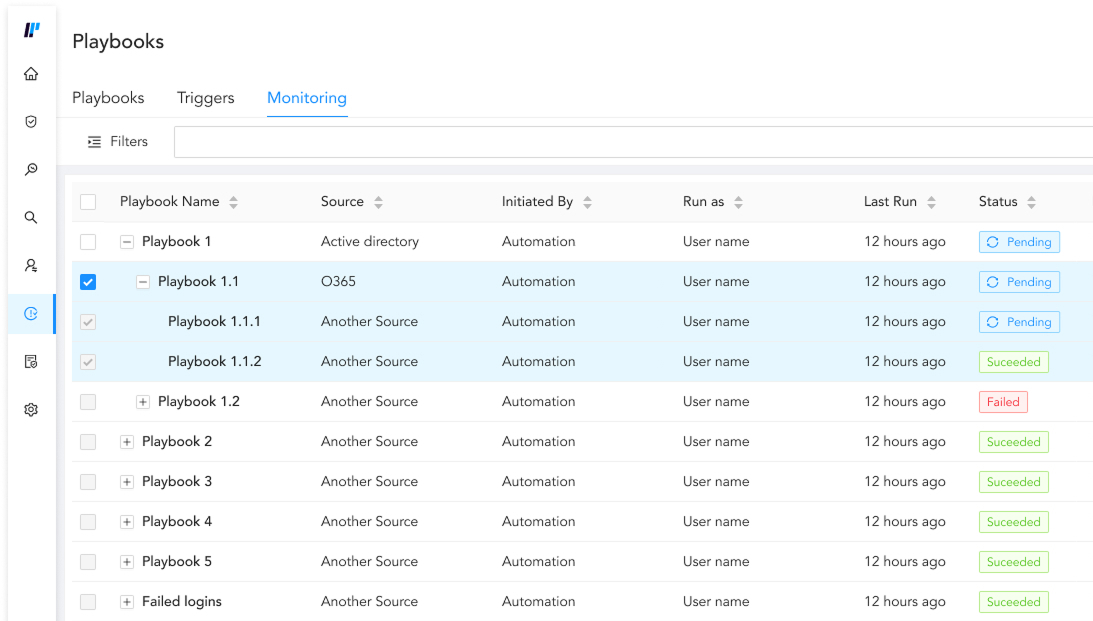The height and width of the screenshot is (621, 1093).
Task: Sort table by Last Run column
Action: 931,202
